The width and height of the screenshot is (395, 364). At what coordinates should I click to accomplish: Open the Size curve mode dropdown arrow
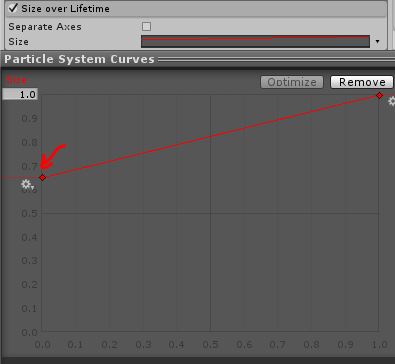tap(377, 42)
